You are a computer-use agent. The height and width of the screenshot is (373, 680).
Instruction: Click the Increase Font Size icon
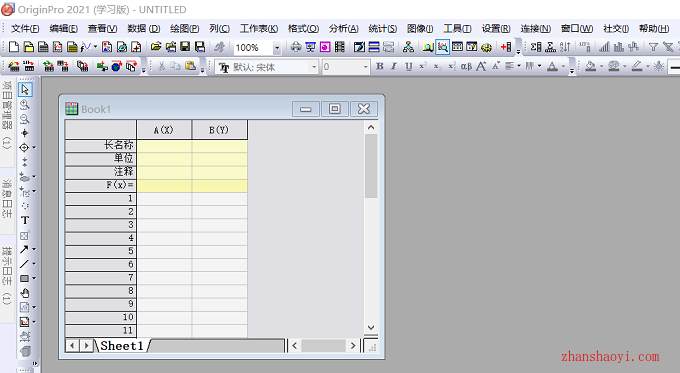[481, 66]
